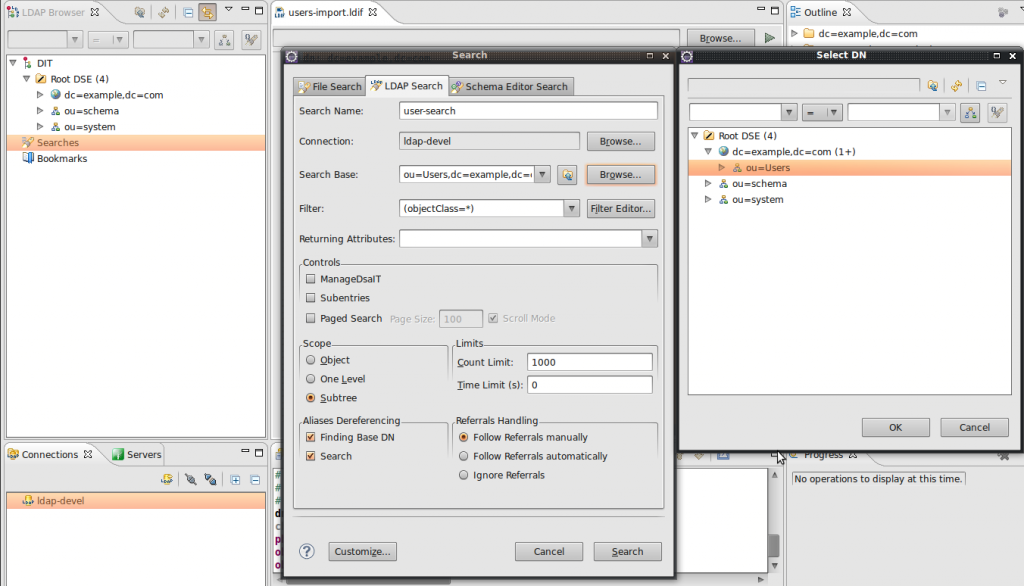The image size is (1024, 586).
Task: Enable the ManageDsaIT control checkbox
Action: pyautogui.click(x=310, y=279)
